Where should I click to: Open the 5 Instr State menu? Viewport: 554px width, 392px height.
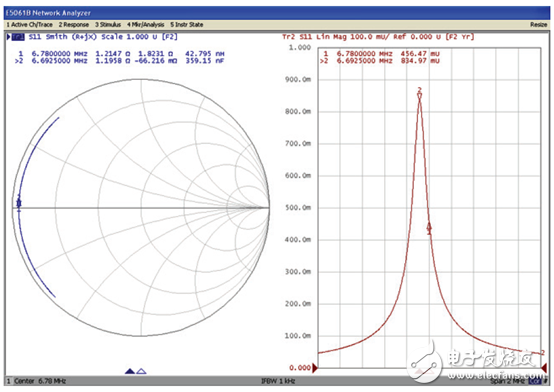pos(187,24)
